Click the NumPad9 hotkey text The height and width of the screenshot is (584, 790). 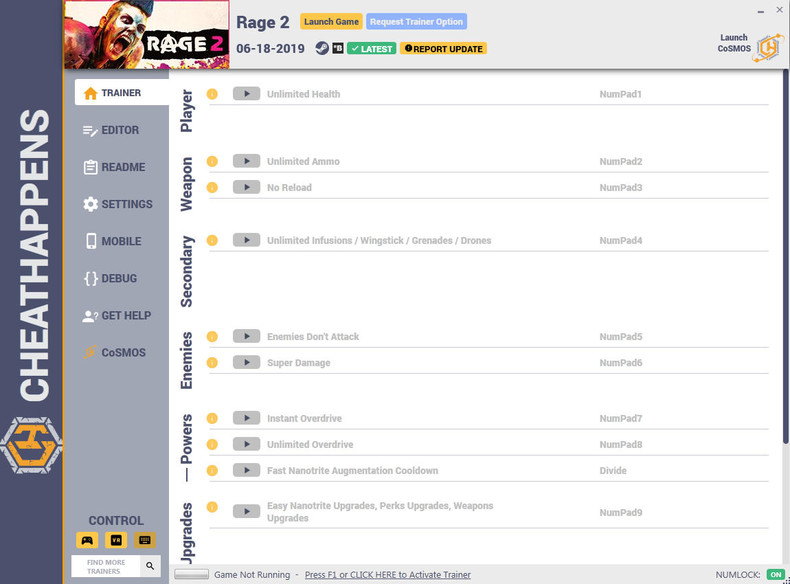621,512
